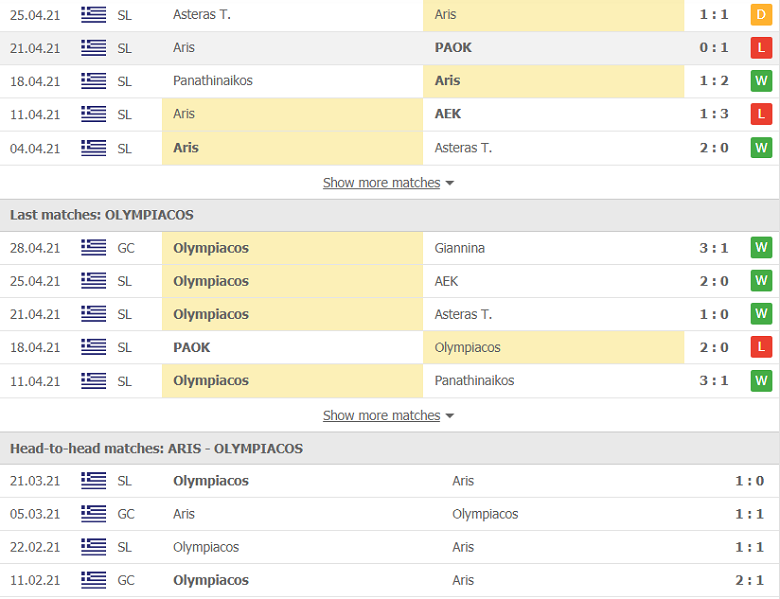The width and height of the screenshot is (780, 599).
Task: Click bold PAOK in the 18.04.21 Olympiacos section row
Action: click(192, 347)
